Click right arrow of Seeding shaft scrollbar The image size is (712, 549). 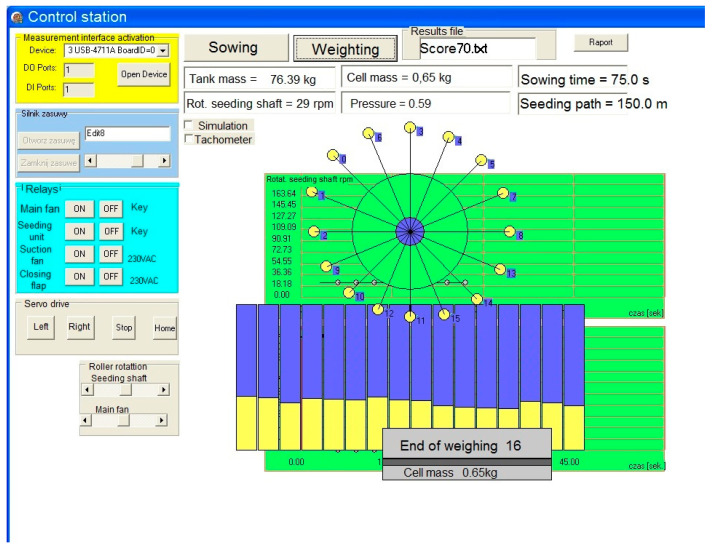[x=163, y=390]
